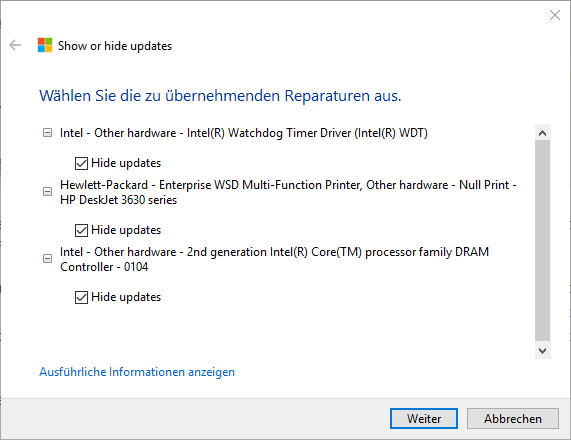Click the Show or hide updates title text
This screenshot has width=571, height=440.
pos(115,46)
